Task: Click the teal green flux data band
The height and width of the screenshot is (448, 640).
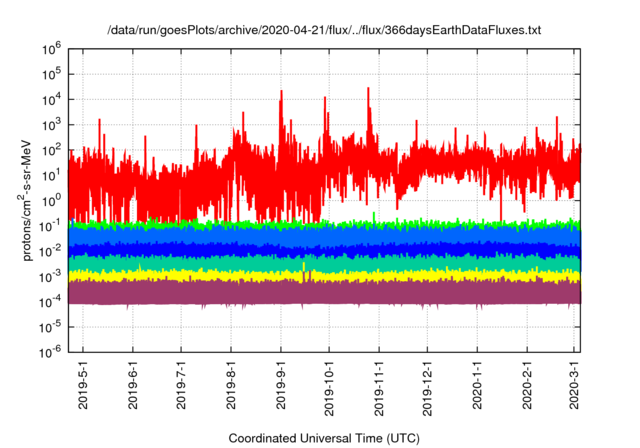Action: click(x=324, y=264)
